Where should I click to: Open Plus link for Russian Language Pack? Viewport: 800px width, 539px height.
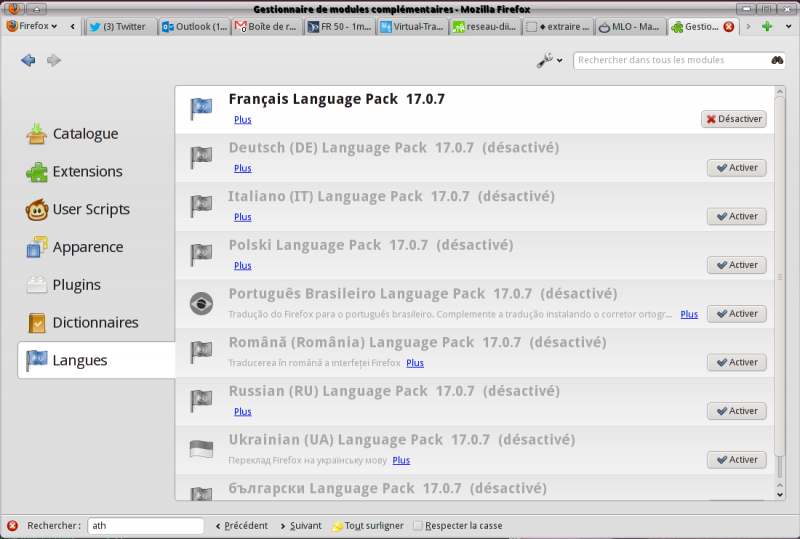tap(243, 411)
